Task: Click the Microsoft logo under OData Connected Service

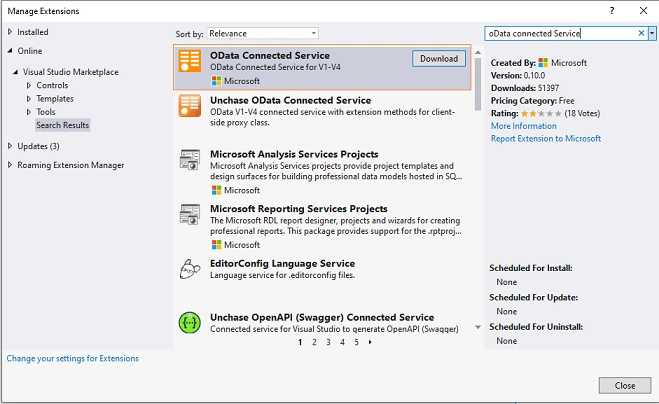Action: pos(216,81)
